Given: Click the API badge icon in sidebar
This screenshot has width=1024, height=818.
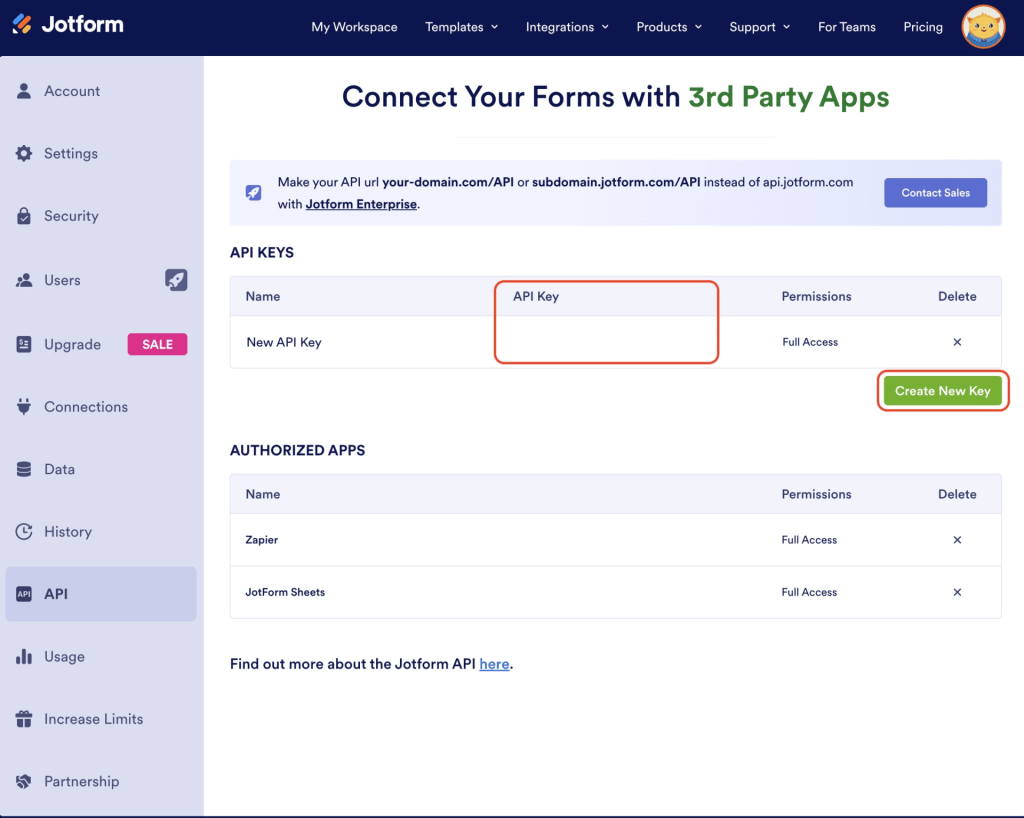Looking at the screenshot, I should pos(24,594).
